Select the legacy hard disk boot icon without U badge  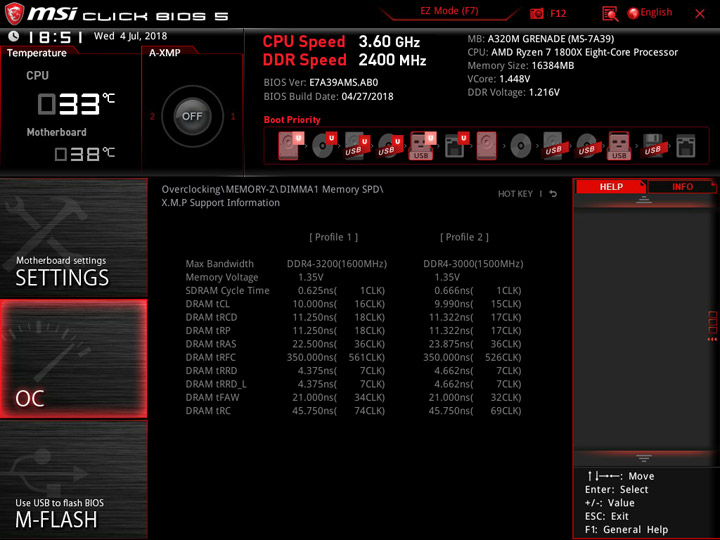click(x=486, y=146)
